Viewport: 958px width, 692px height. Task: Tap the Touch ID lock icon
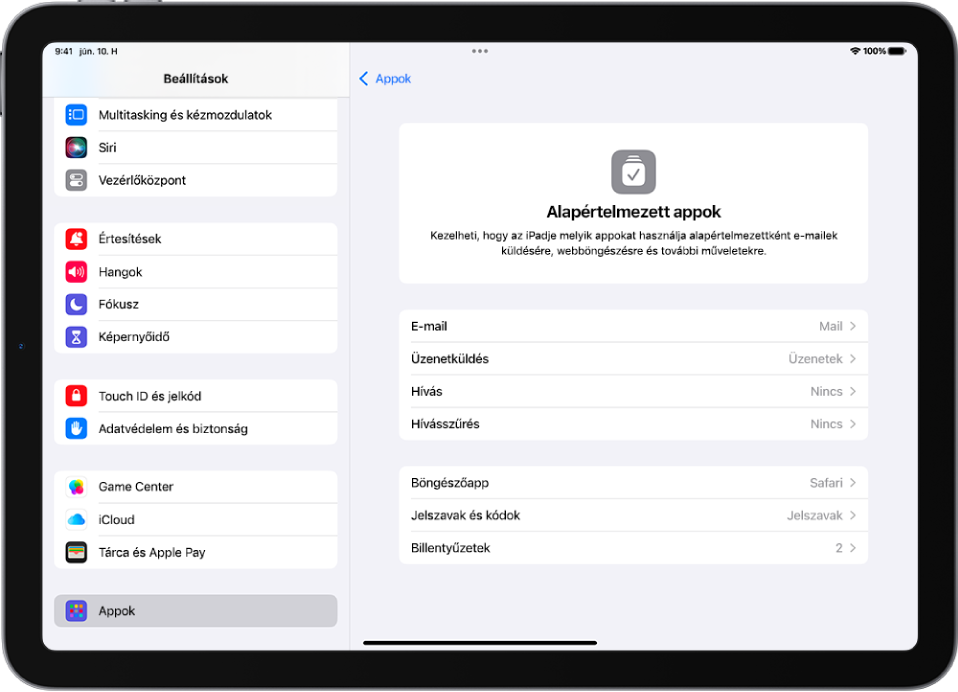coord(76,396)
